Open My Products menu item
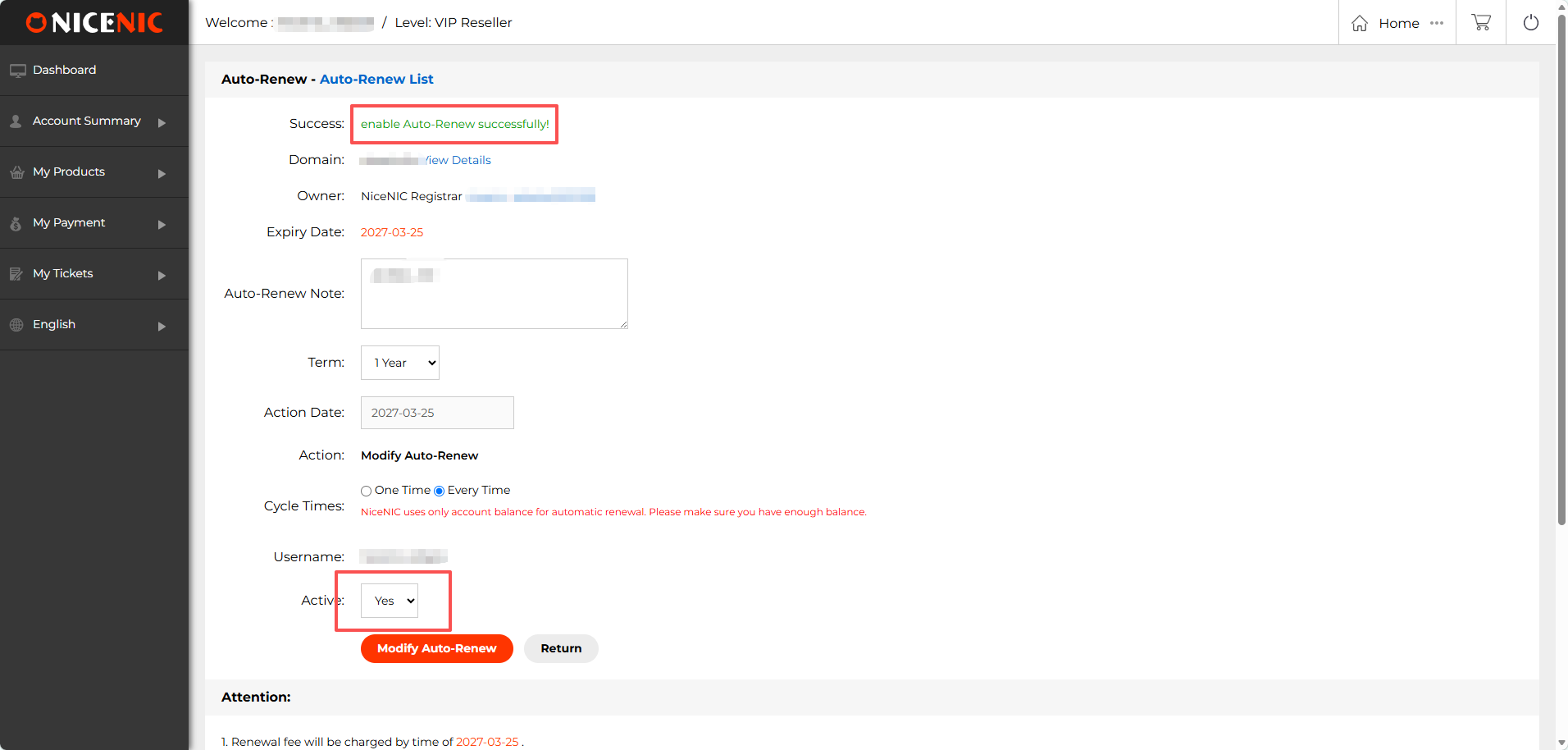 tap(94, 172)
